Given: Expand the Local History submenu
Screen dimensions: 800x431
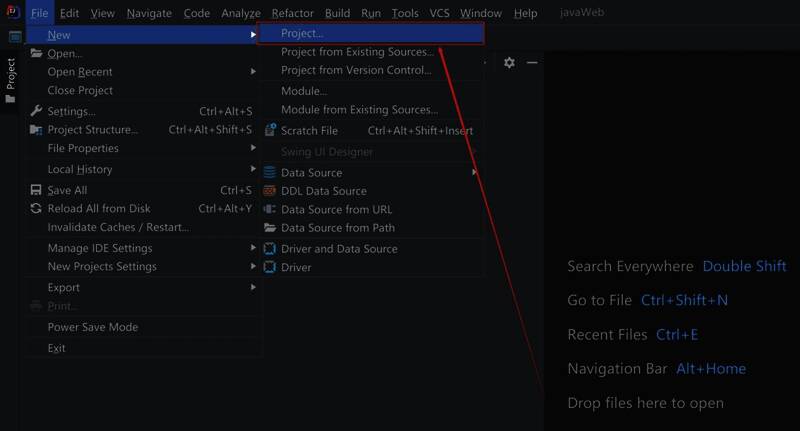Looking at the screenshot, I should pyautogui.click(x=80, y=170).
